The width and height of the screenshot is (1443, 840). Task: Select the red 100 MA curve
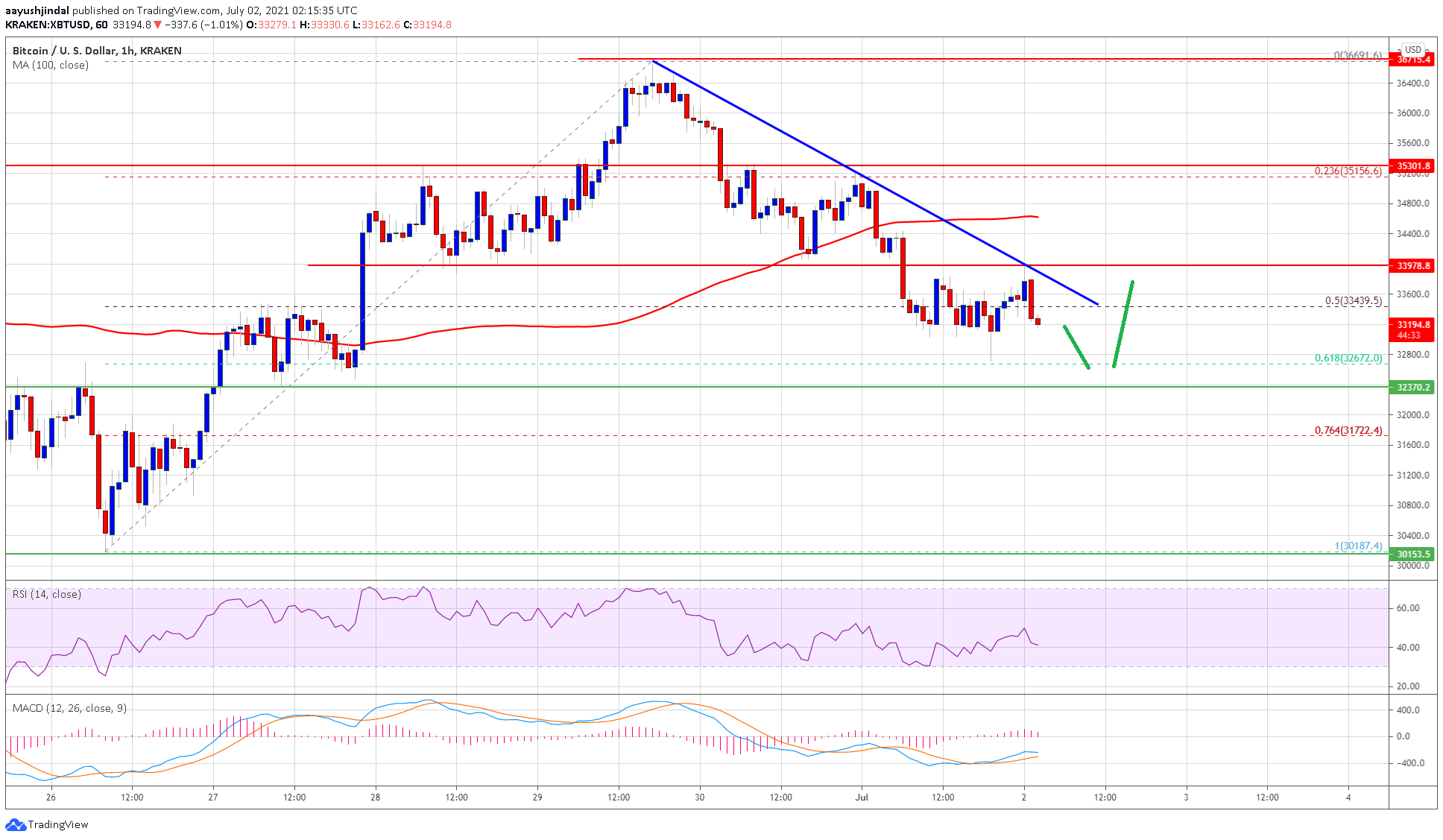(x=522, y=325)
